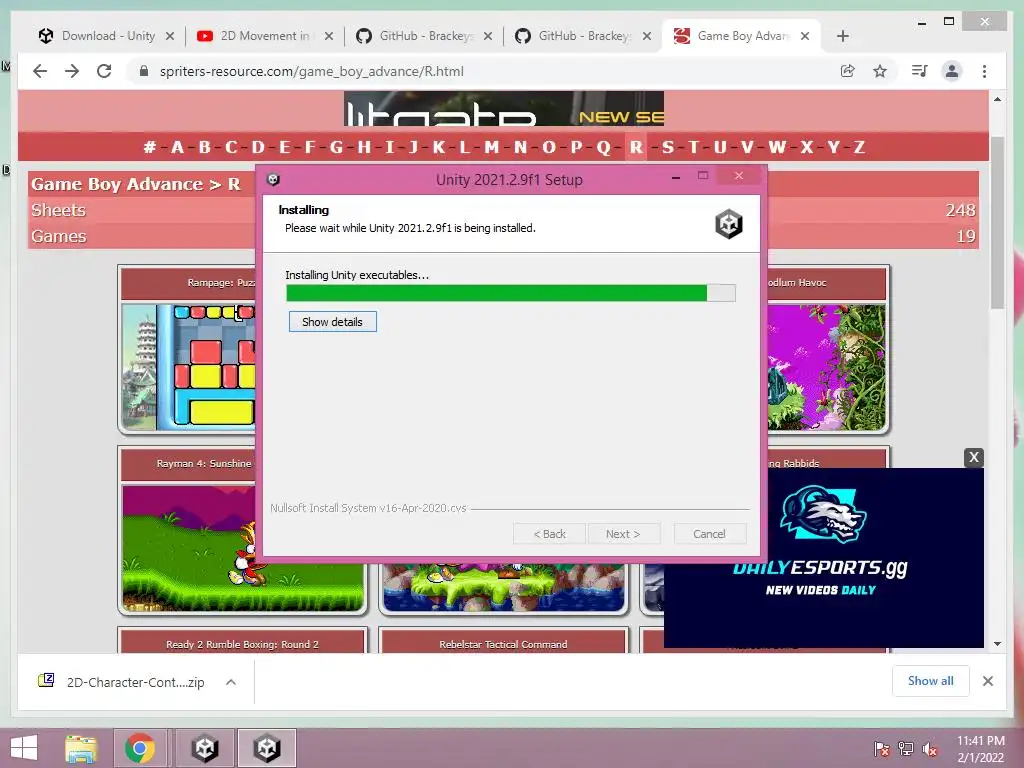Open the Action Center flag in tray
This screenshot has height=768, width=1024.
[881, 749]
